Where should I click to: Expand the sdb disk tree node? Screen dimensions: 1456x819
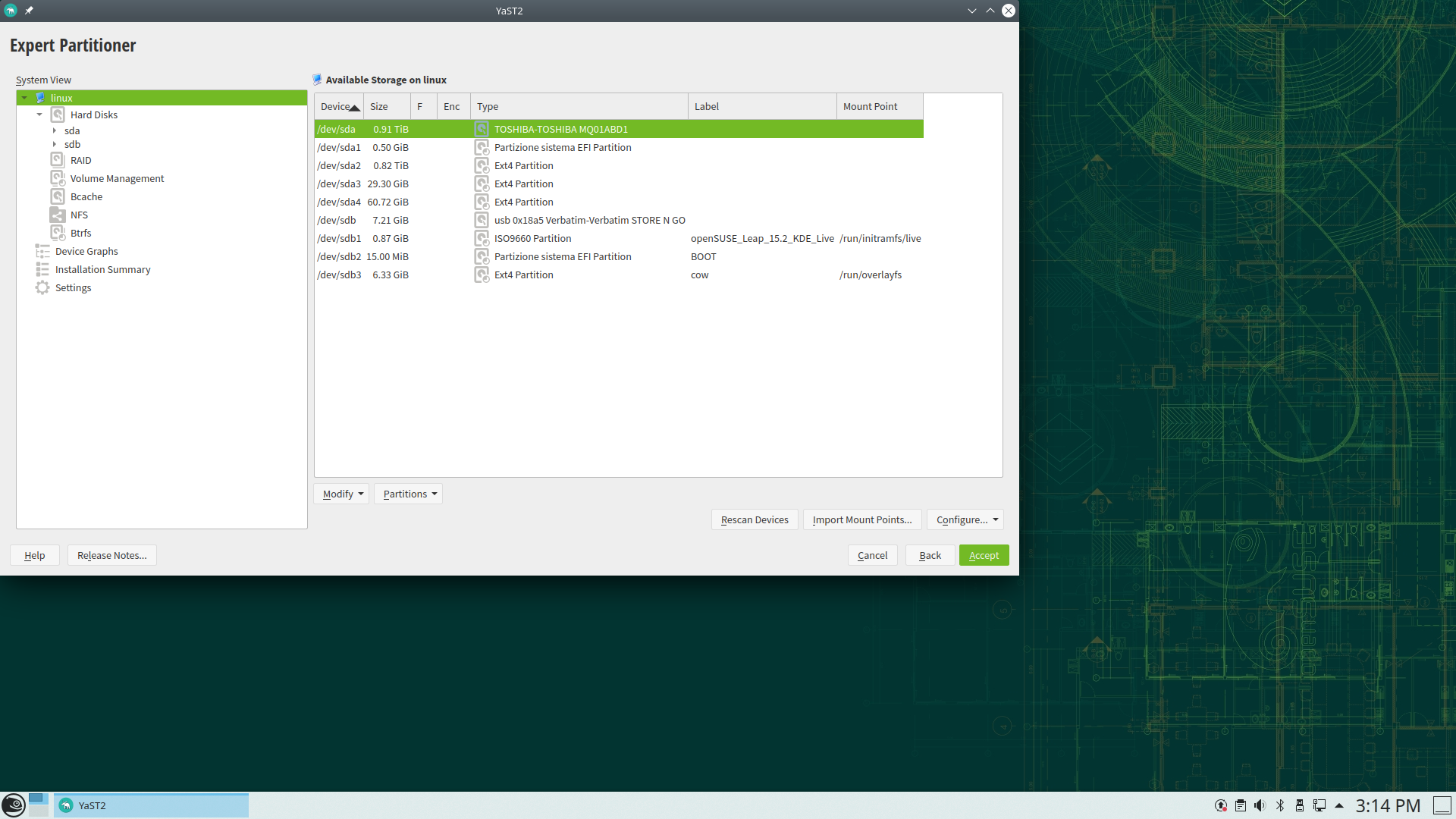55,144
